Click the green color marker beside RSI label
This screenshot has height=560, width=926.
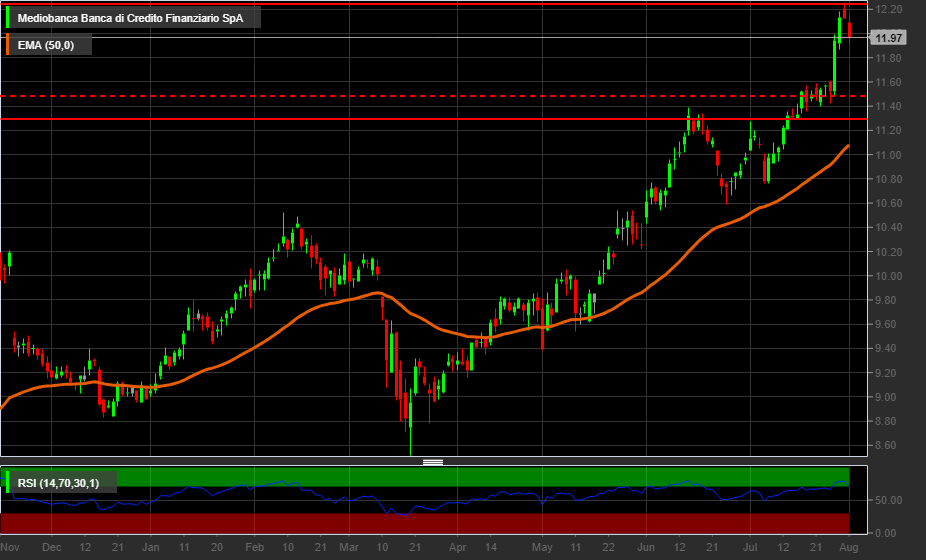(x=7, y=483)
